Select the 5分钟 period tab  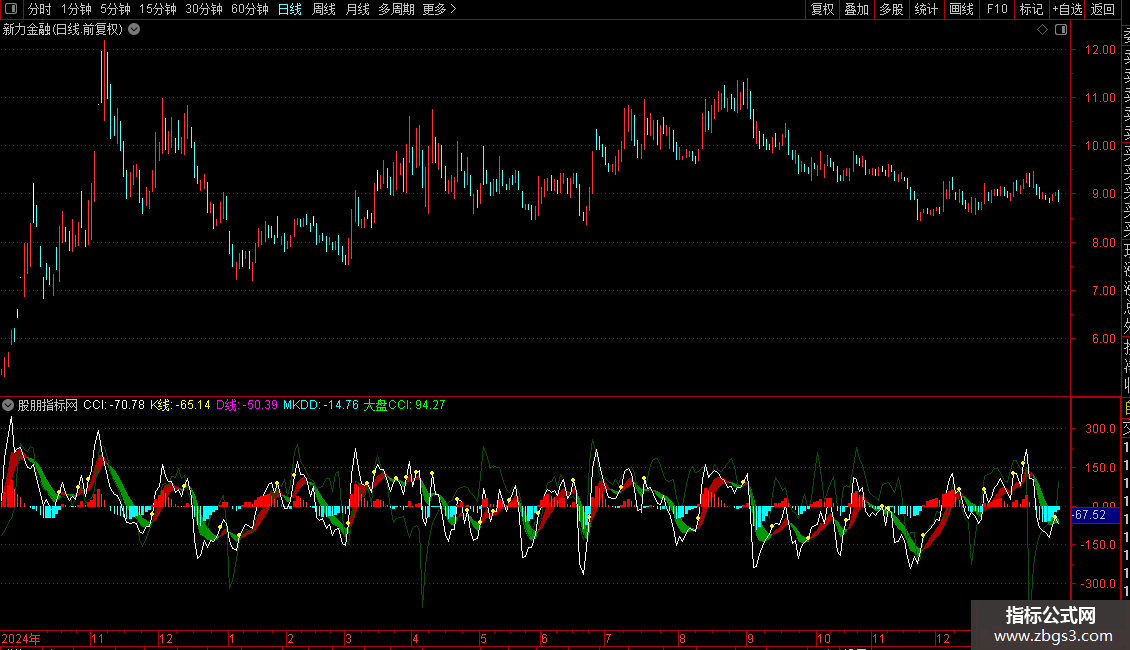(x=115, y=9)
